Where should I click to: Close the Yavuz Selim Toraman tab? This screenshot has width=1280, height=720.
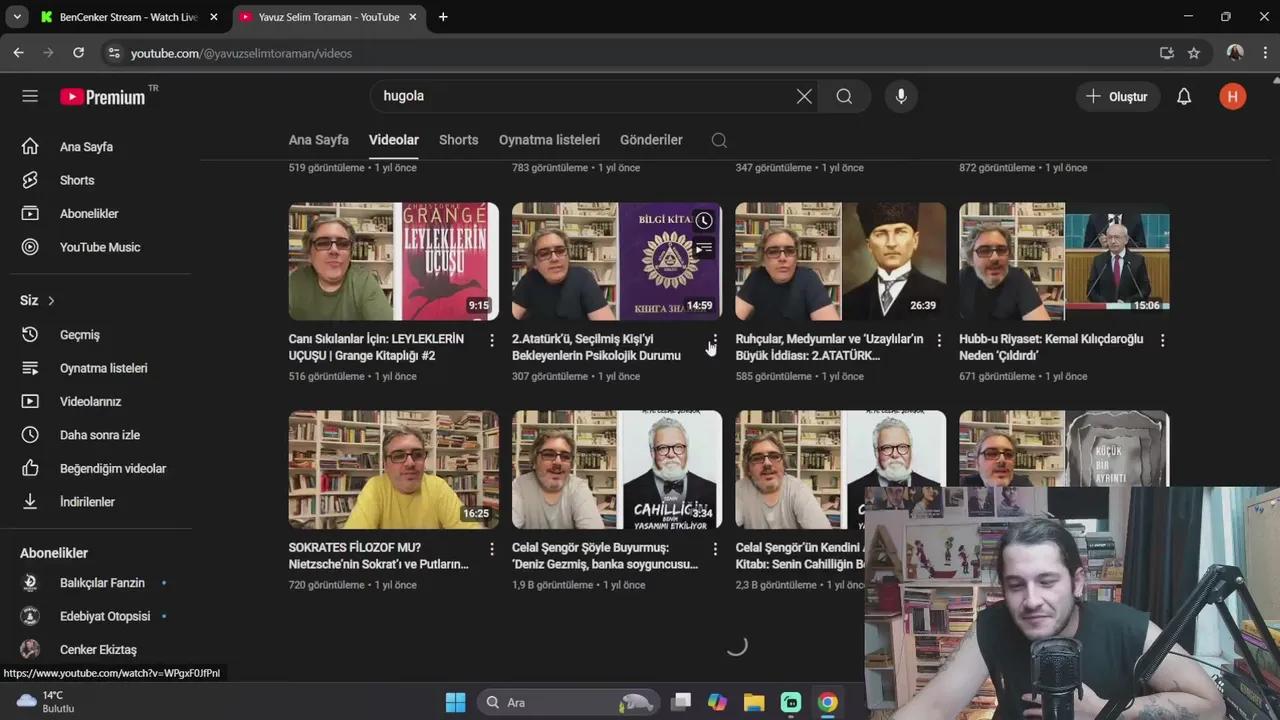(414, 17)
